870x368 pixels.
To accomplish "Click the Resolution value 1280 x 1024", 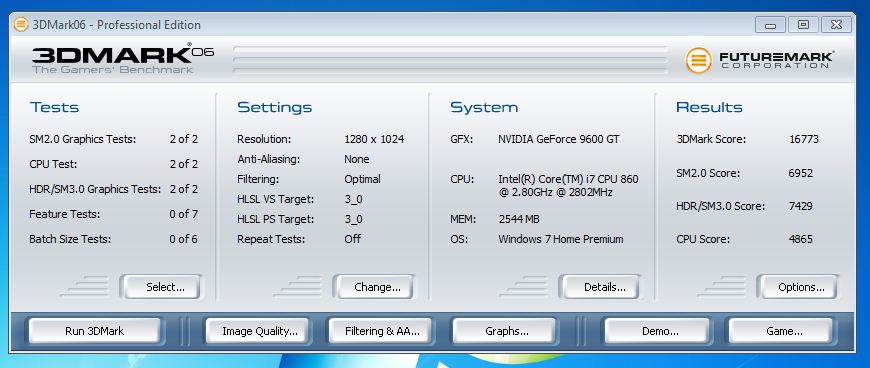I will [374, 139].
